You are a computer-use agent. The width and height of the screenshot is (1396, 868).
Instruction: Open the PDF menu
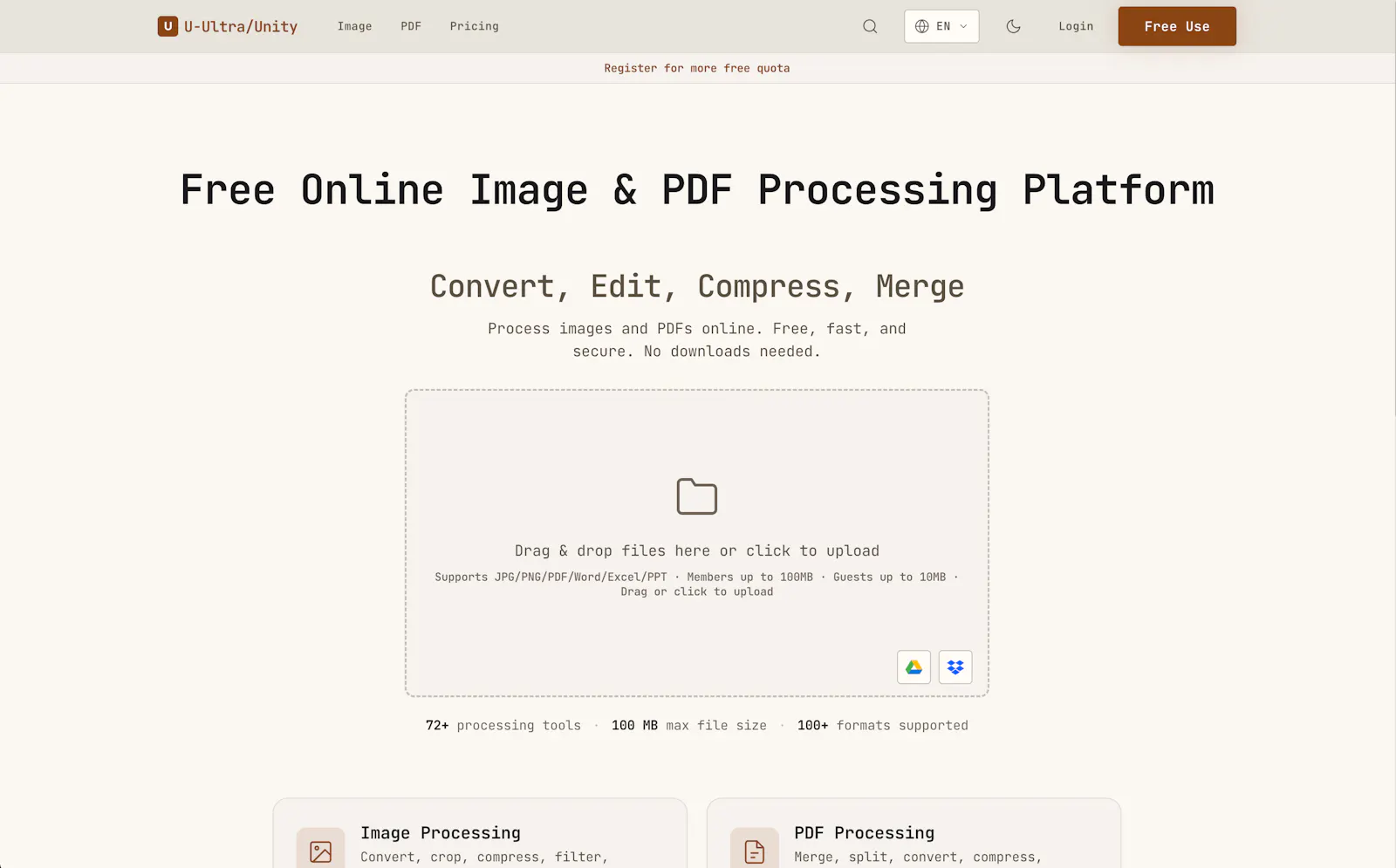click(x=411, y=26)
